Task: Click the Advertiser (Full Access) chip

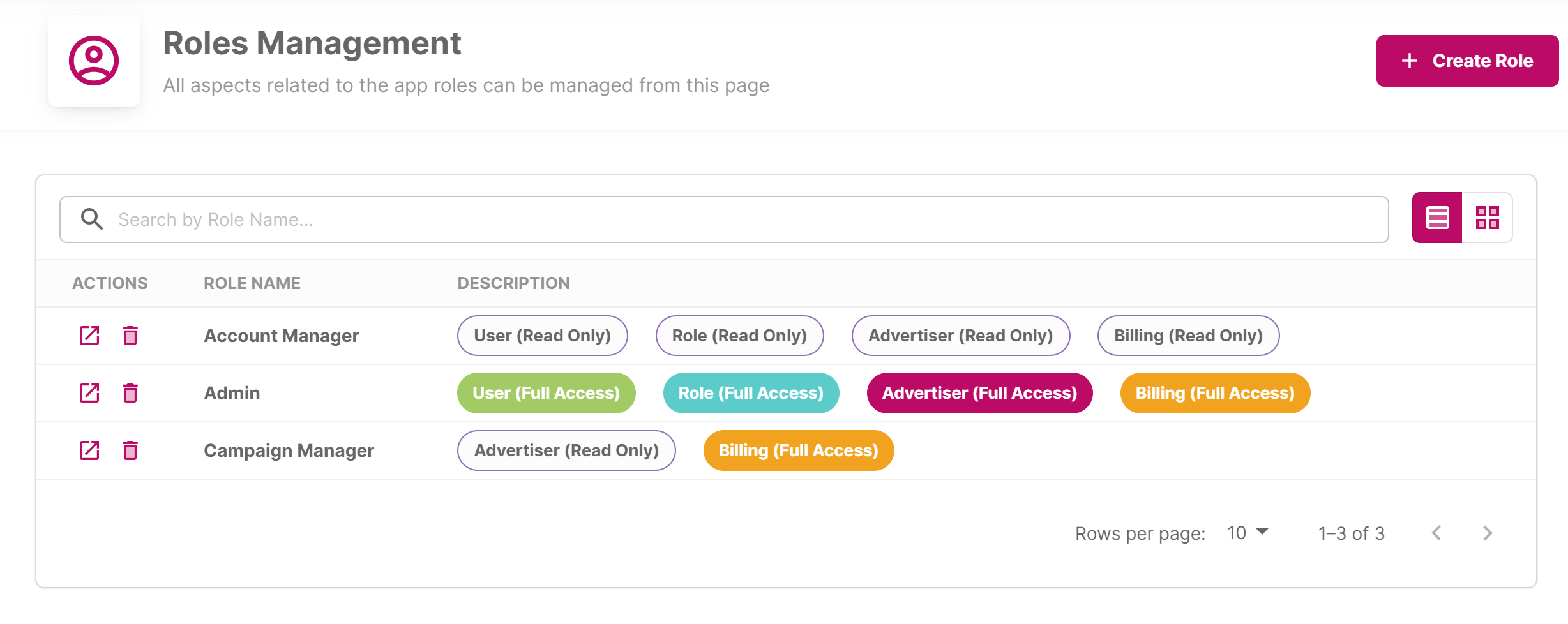Action: [980, 393]
